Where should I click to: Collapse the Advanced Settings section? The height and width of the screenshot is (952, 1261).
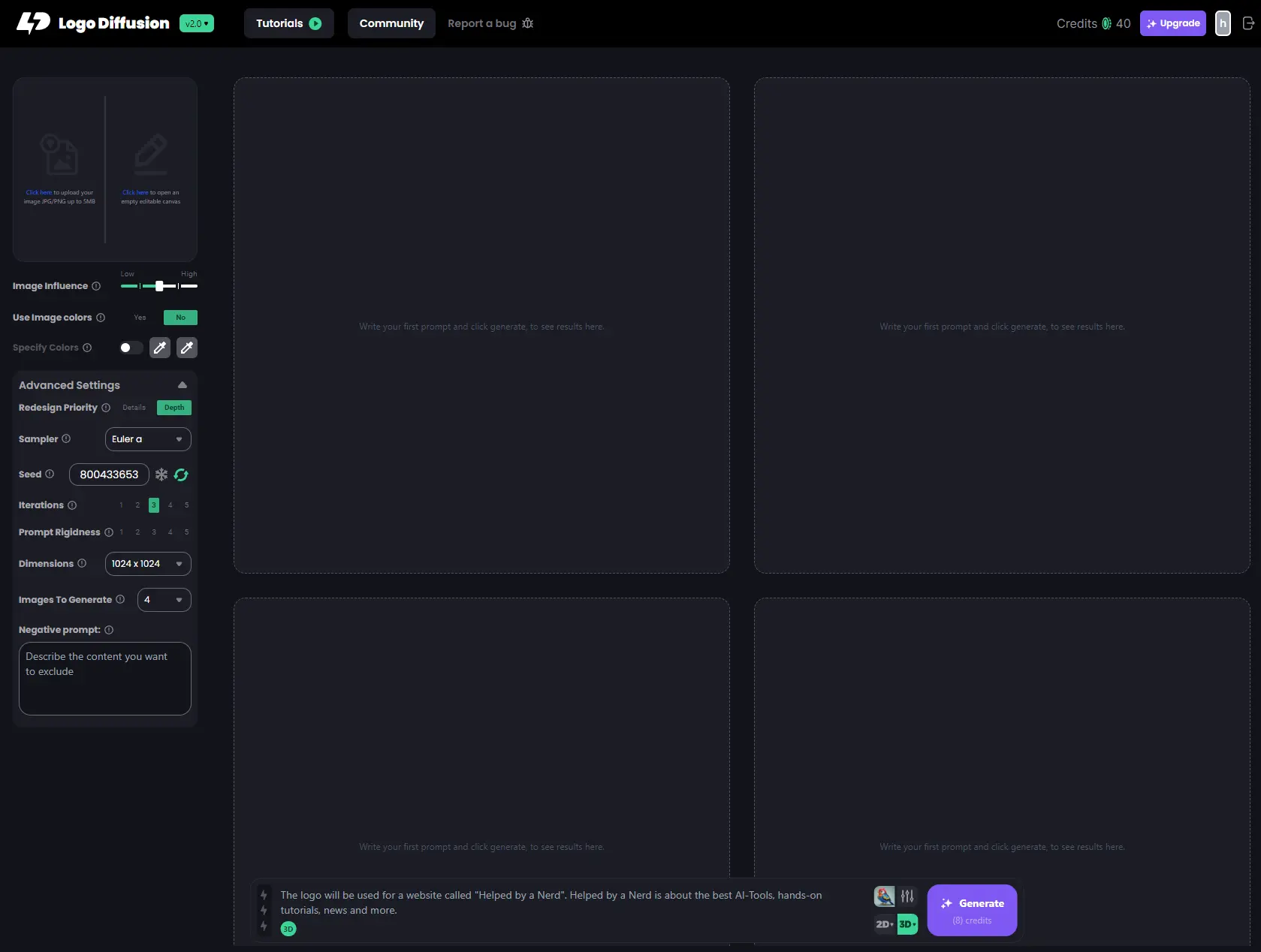[182, 385]
